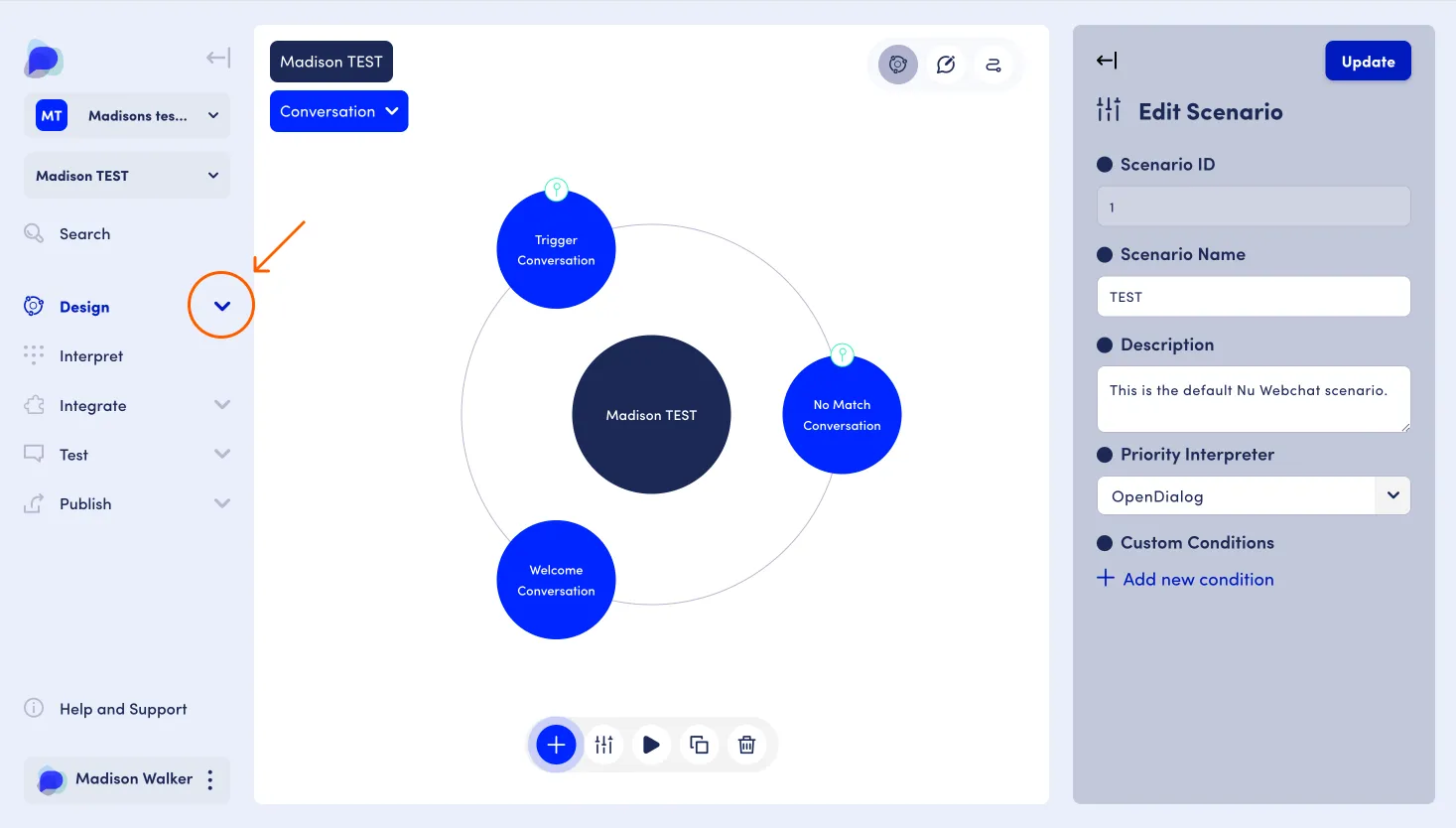Screen dimensions: 1456x828
Task: Open the settings sliders toolbar icon
Action: coord(604,745)
